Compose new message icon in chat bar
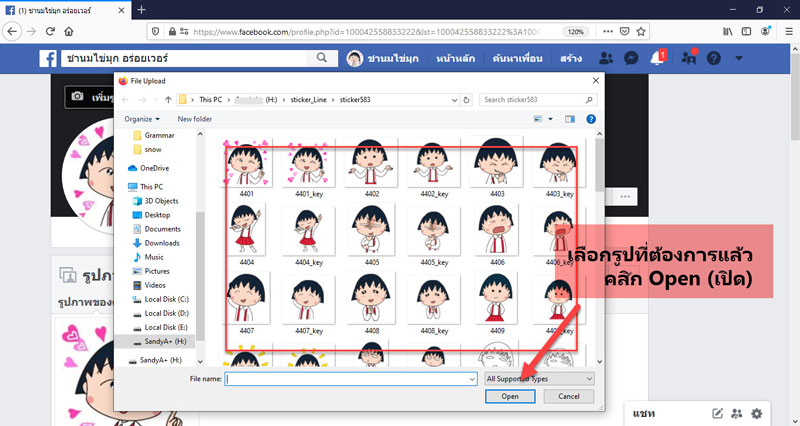Viewport: 800px width, 426px height. (718, 414)
